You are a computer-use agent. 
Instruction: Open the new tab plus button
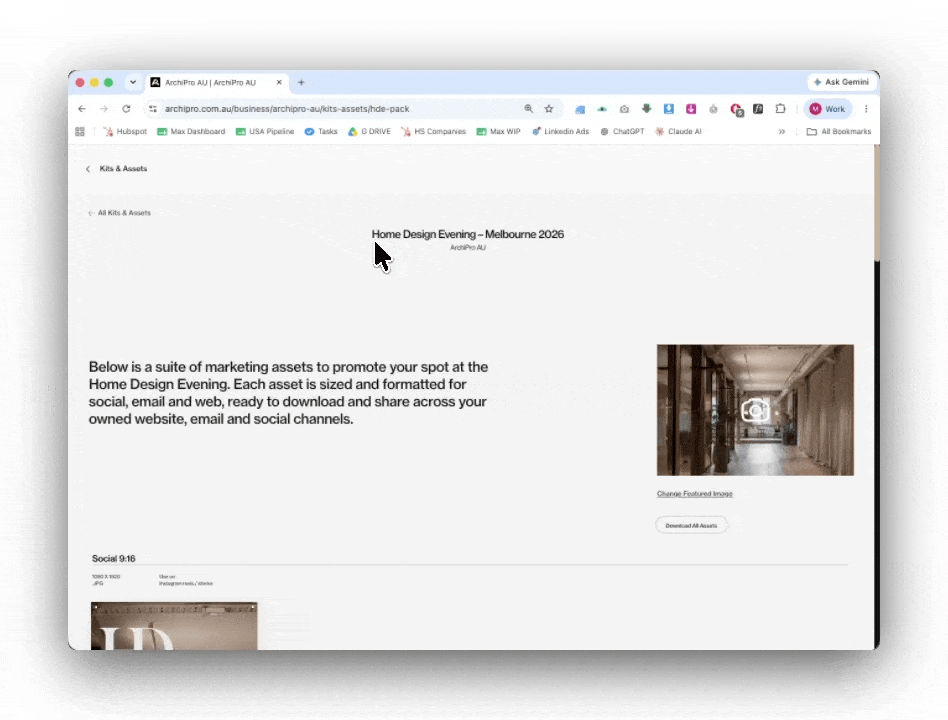[301, 82]
